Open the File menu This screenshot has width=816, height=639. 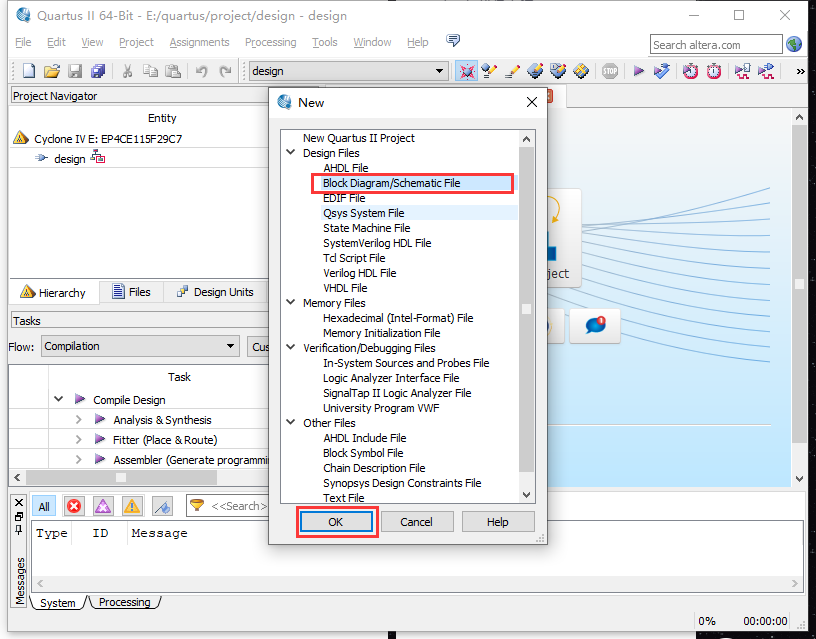click(x=23, y=42)
